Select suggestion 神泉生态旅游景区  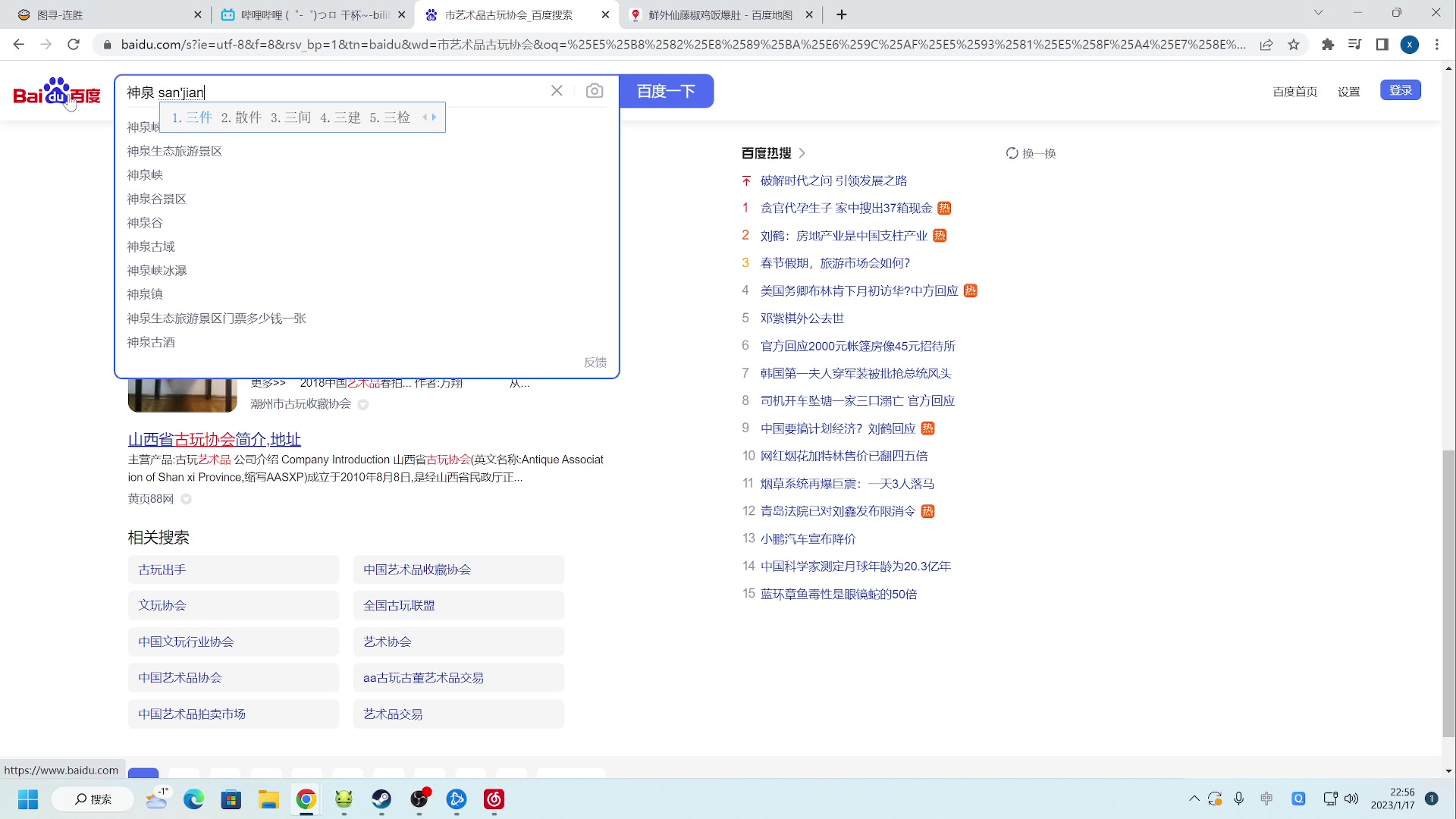[174, 151]
